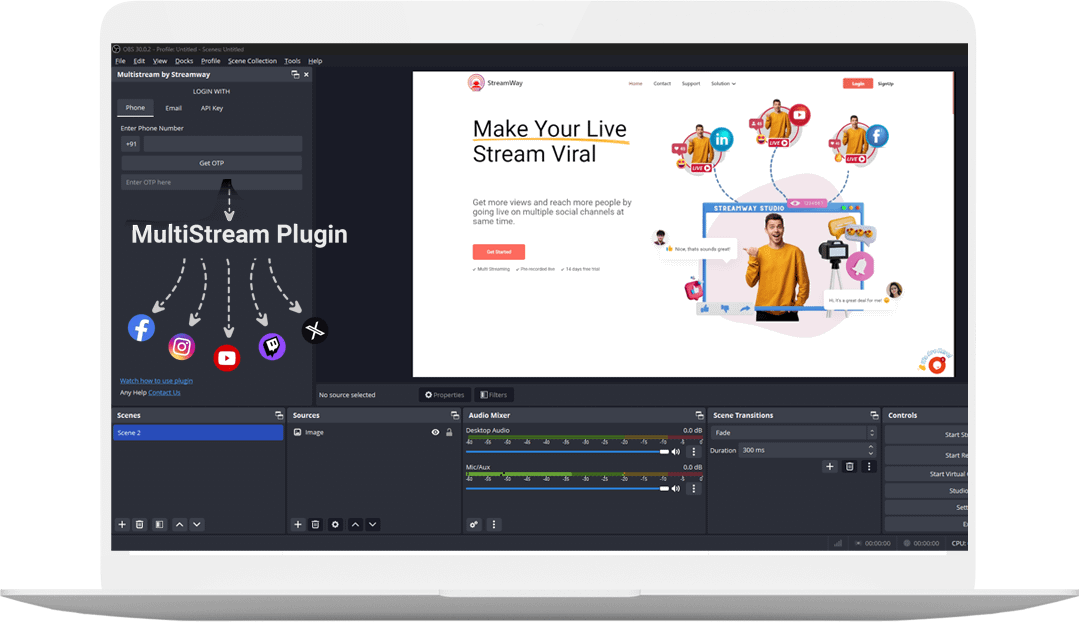The image size is (1079, 622).
Task: Pop out the Audio Mixer dock
Action: tap(699, 416)
